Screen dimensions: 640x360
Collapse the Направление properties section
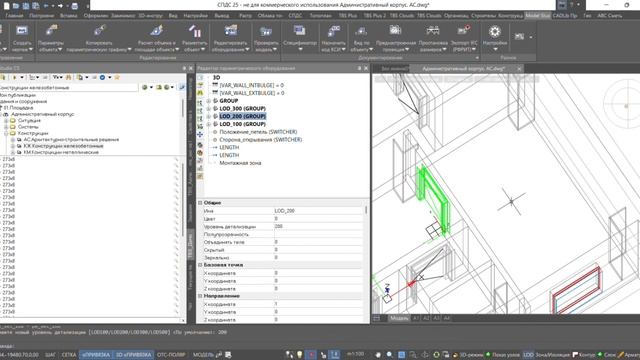[200, 296]
